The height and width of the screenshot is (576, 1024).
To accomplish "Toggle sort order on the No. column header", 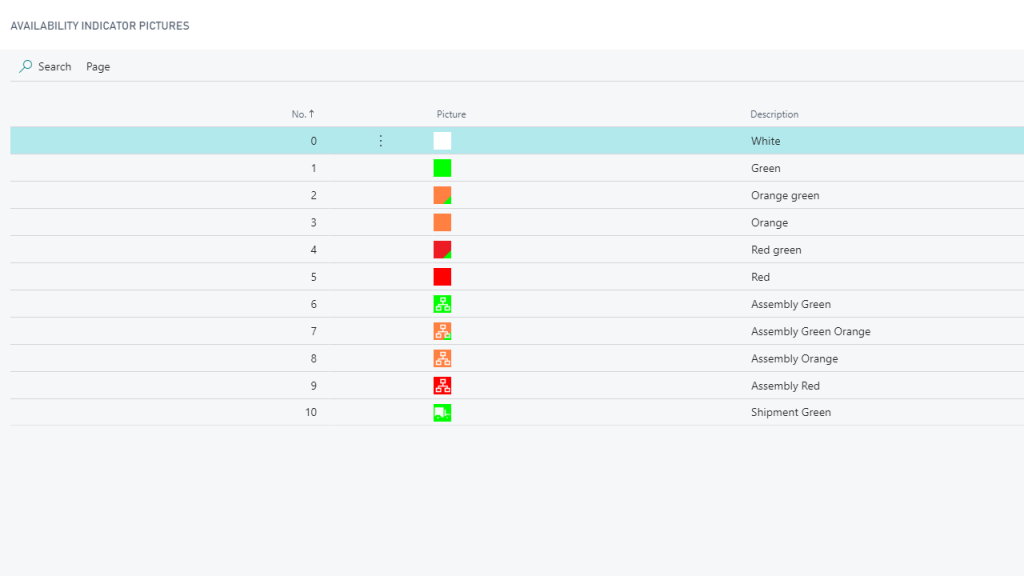I will [x=303, y=114].
